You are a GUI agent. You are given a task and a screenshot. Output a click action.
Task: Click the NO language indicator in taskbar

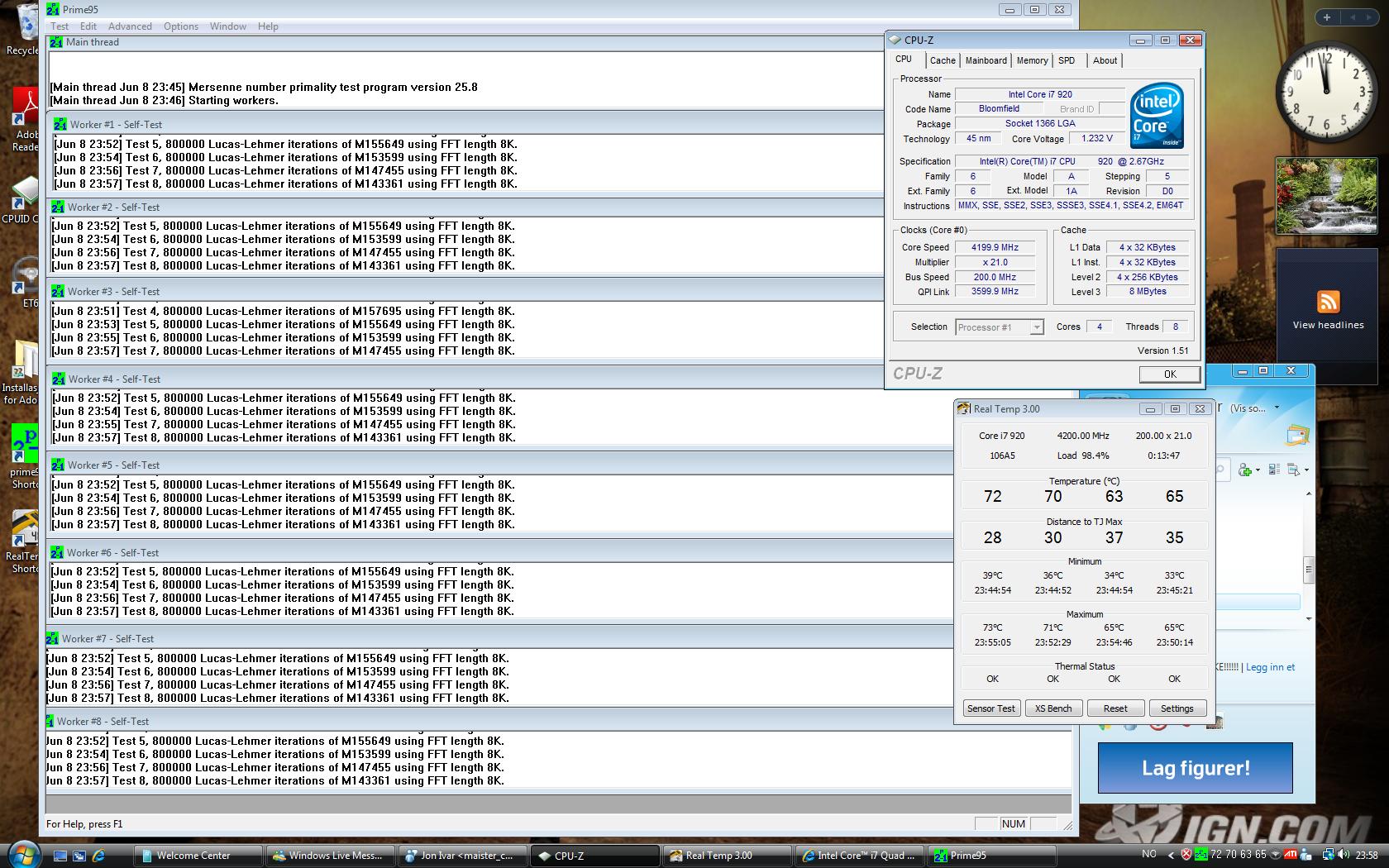click(x=1149, y=854)
